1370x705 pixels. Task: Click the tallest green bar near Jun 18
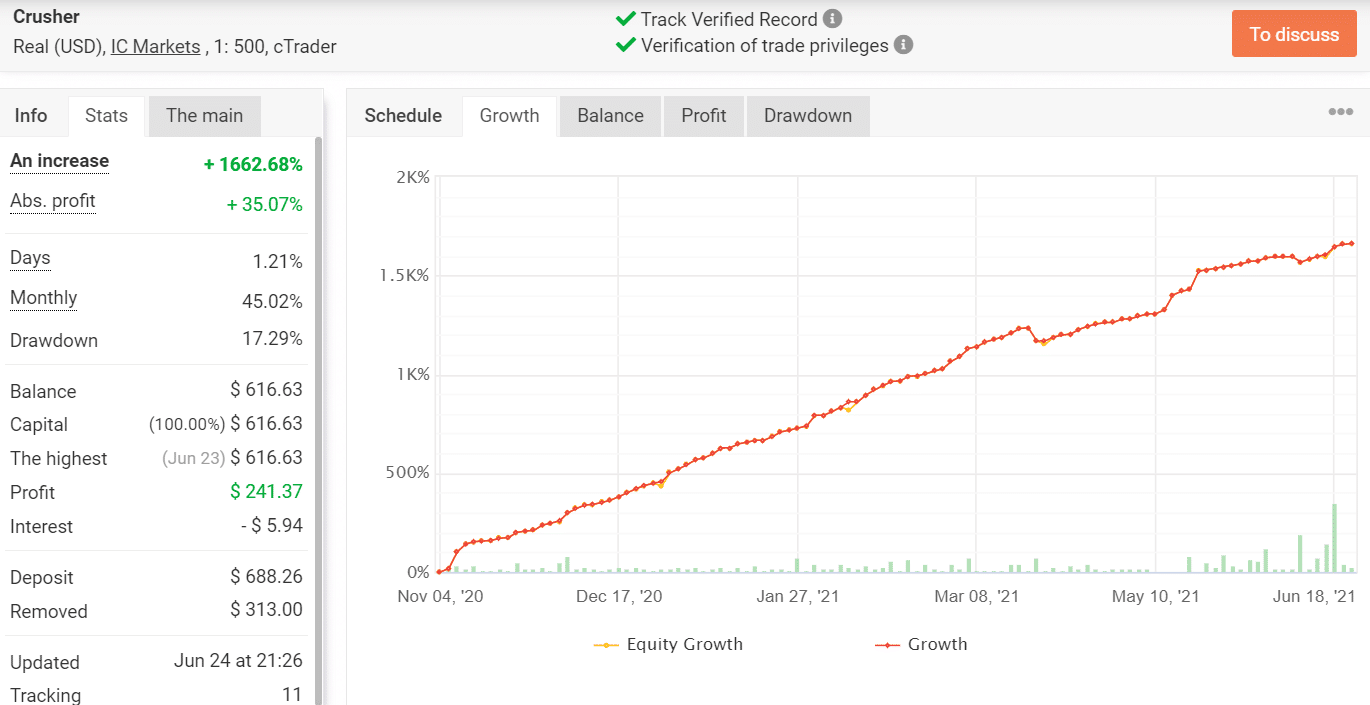[1334, 538]
